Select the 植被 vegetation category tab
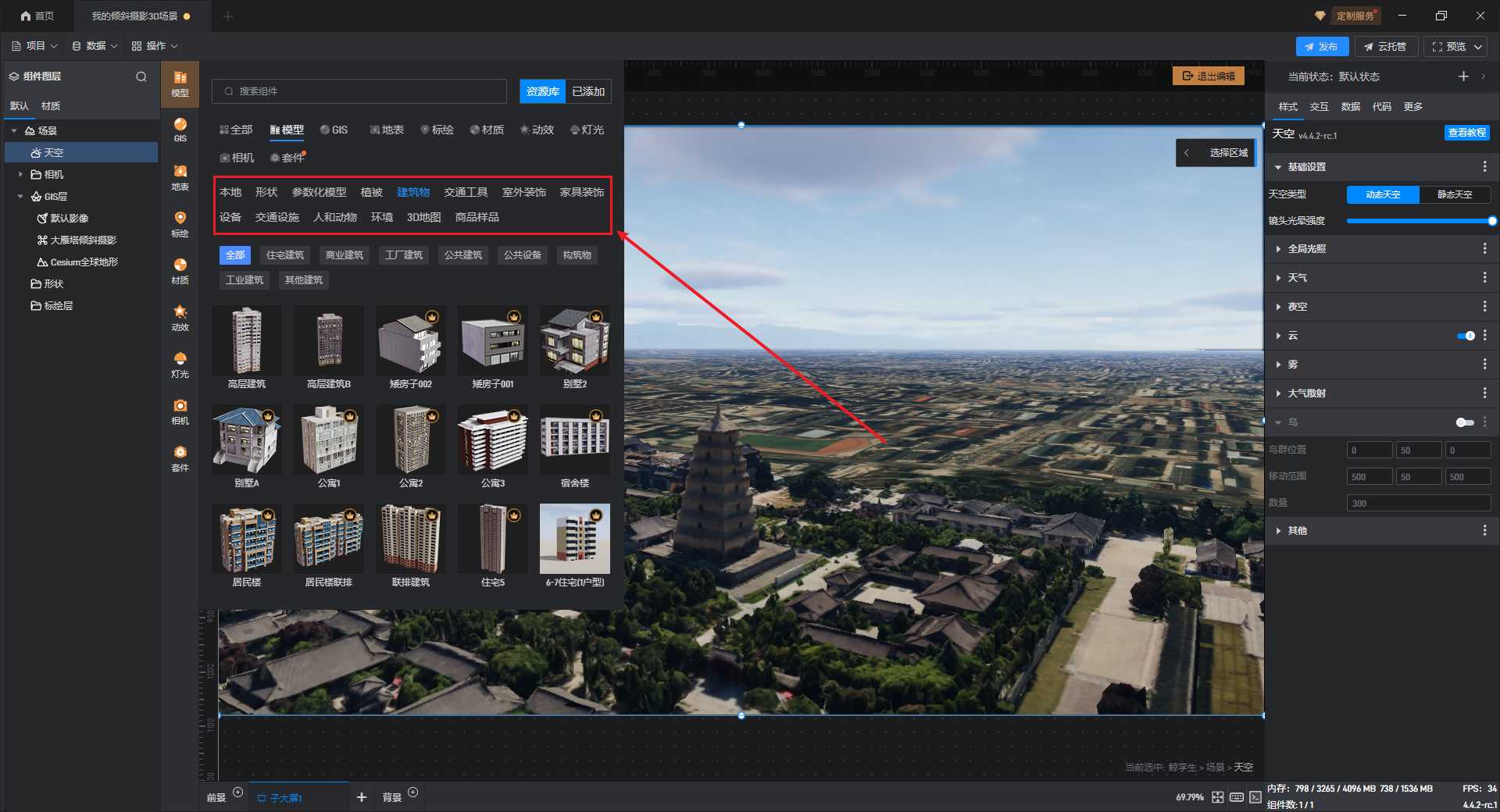The width and height of the screenshot is (1500, 812). point(371,192)
